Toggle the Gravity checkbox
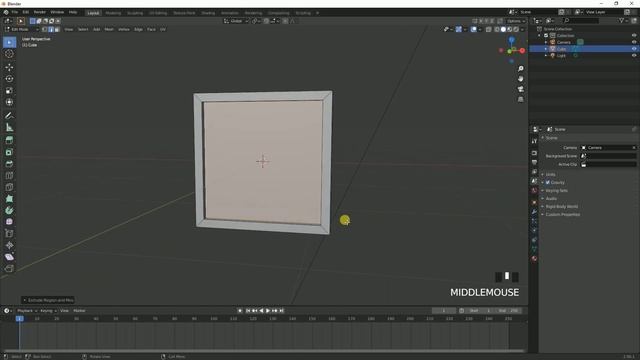Image resolution: width=640 pixels, height=360 pixels. tap(548, 182)
